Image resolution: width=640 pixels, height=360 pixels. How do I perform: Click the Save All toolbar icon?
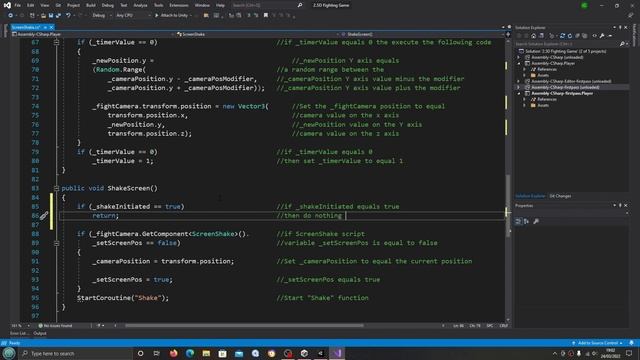(58, 16)
